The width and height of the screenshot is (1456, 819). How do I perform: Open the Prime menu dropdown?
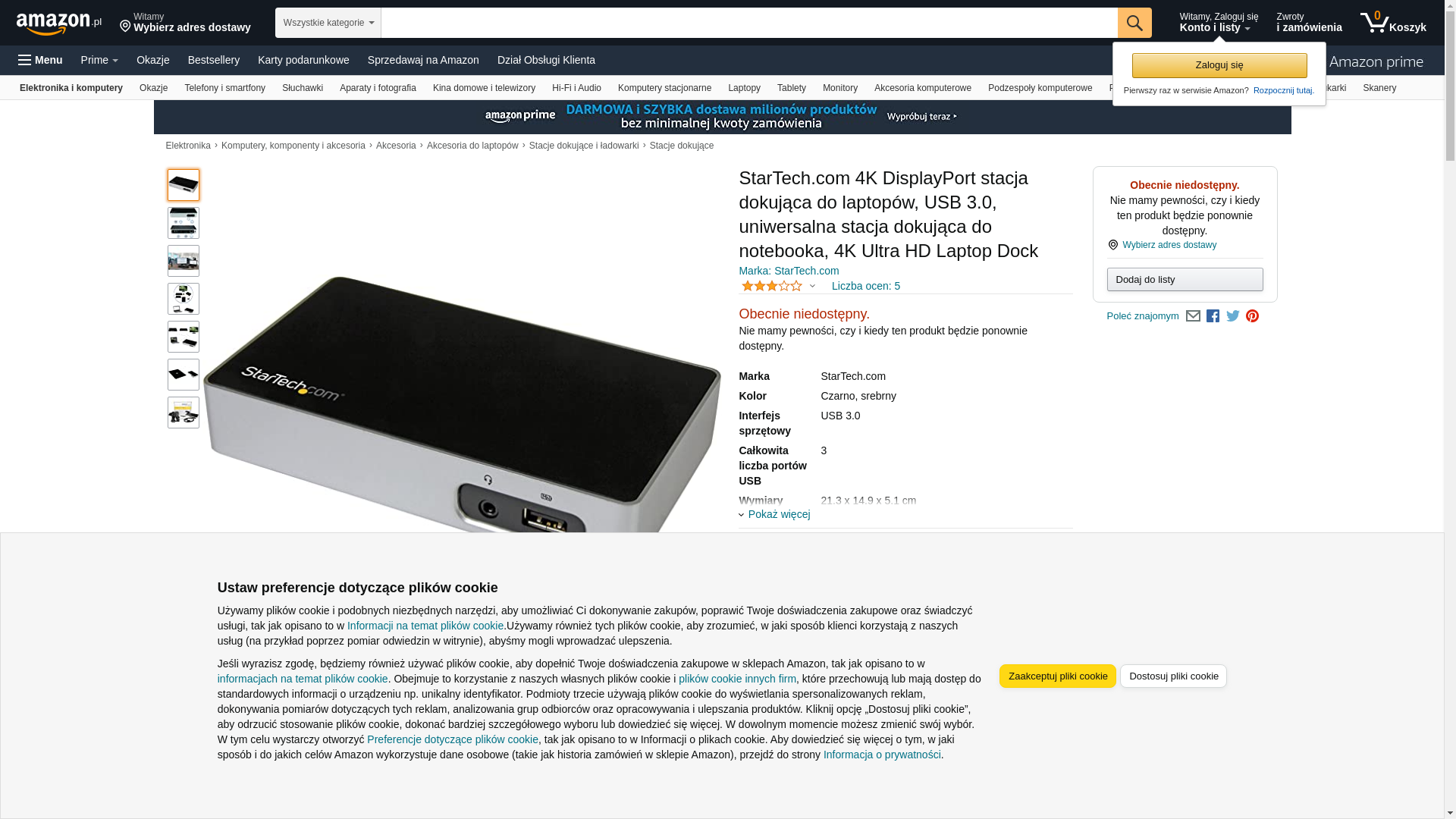click(x=99, y=60)
